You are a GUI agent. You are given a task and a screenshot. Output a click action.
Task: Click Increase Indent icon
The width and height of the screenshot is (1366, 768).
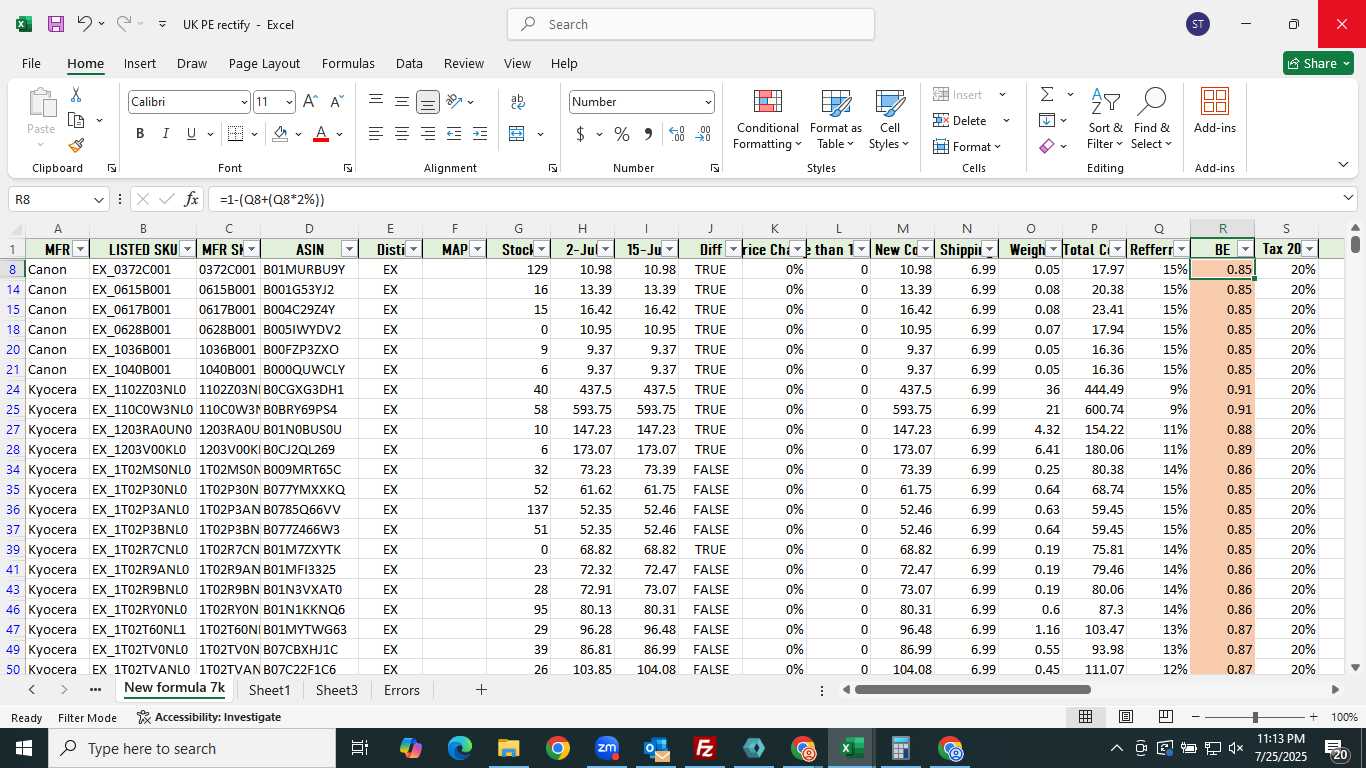[480, 134]
